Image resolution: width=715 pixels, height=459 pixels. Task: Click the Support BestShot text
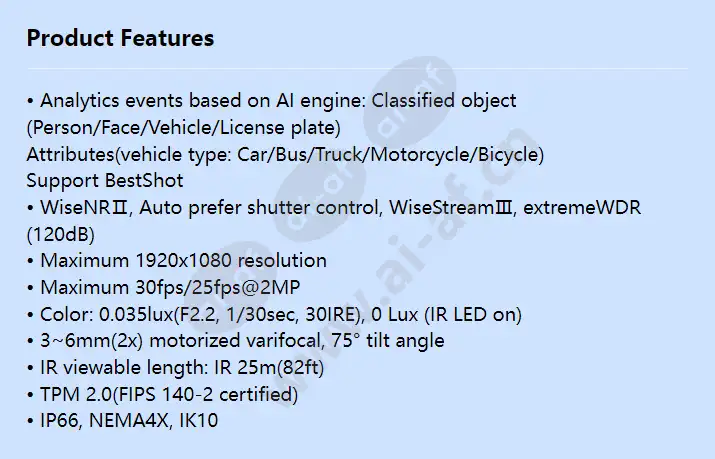pos(105,181)
